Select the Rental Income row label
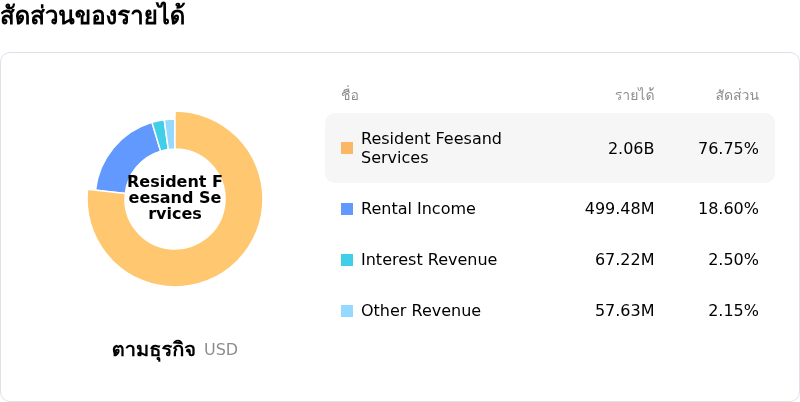Image resolution: width=800 pixels, height=402 pixels. coord(418,209)
